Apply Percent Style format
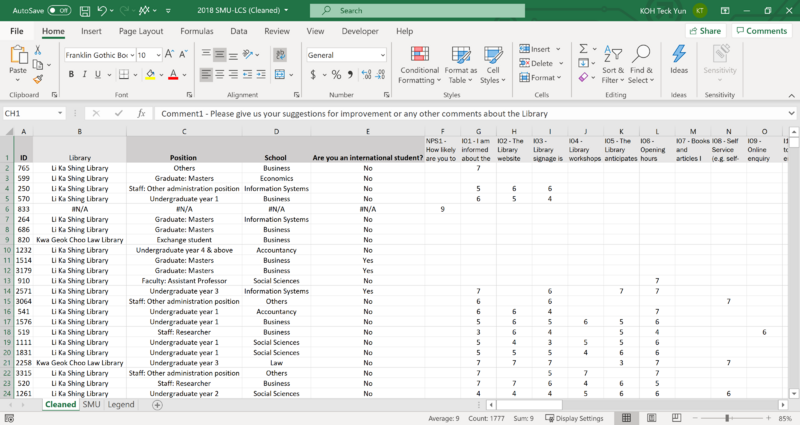Viewport: 800px width, 425px height. point(336,74)
